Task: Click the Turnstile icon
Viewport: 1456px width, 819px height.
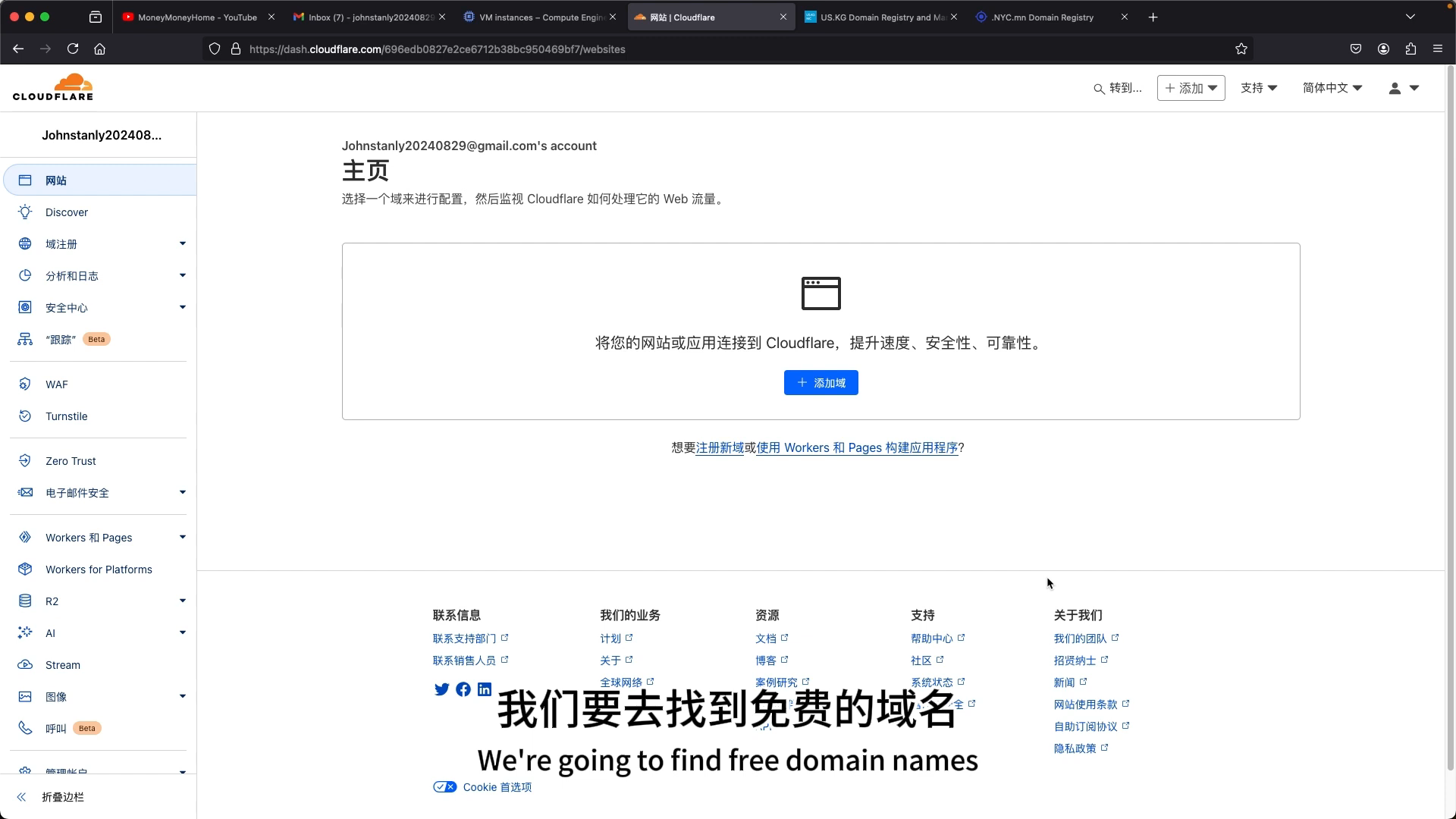Action: (25, 416)
